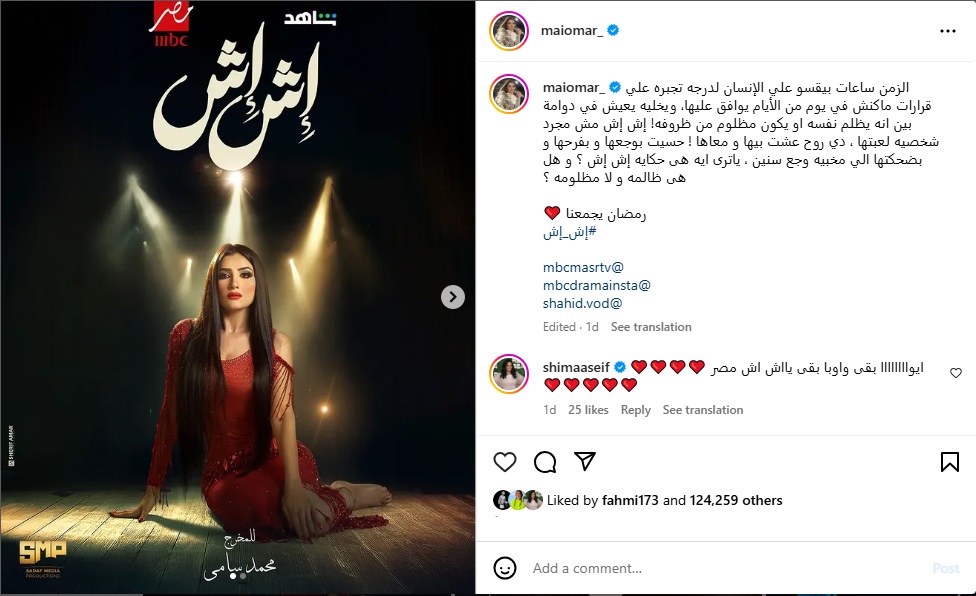The height and width of the screenshot is (596, 976).
Task: Save post with bookmark icon
Action: [x=949, y=462]
